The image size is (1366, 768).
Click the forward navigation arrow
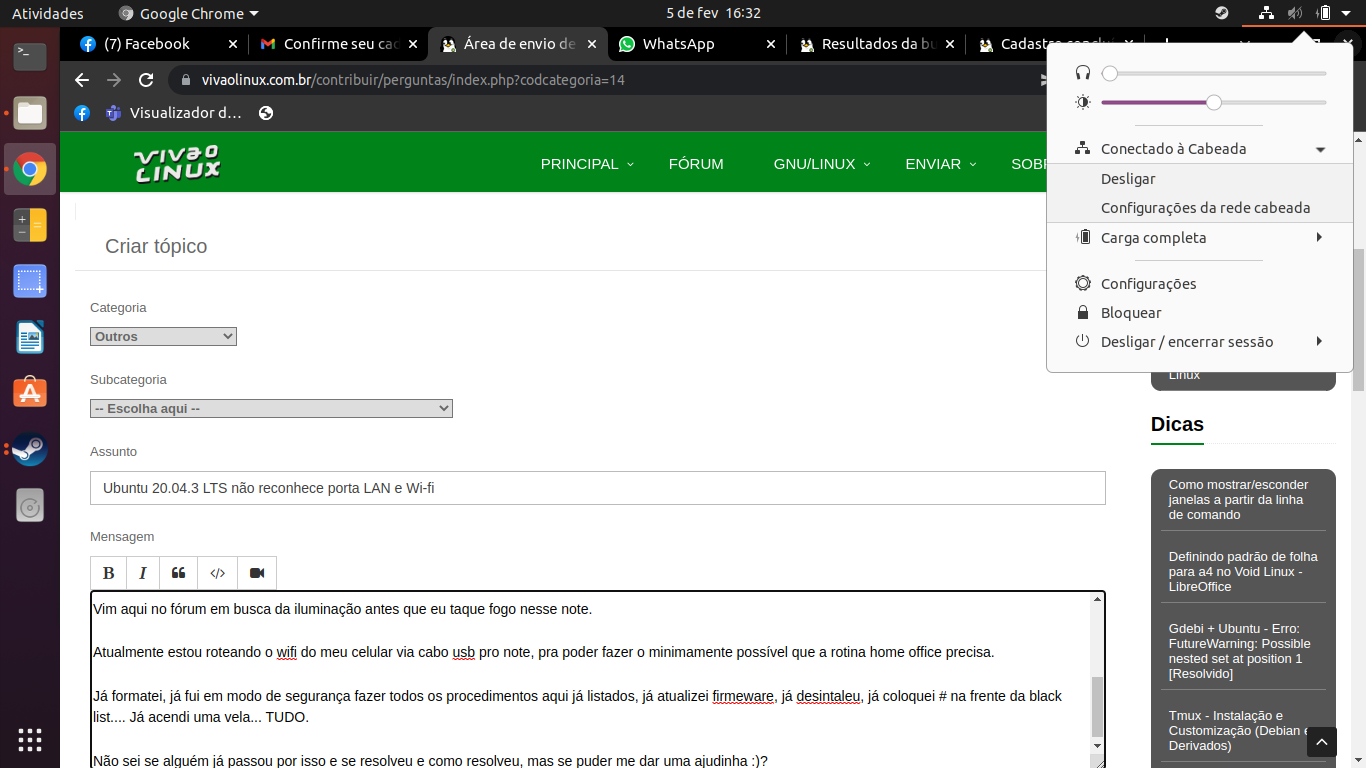point(114,80)
